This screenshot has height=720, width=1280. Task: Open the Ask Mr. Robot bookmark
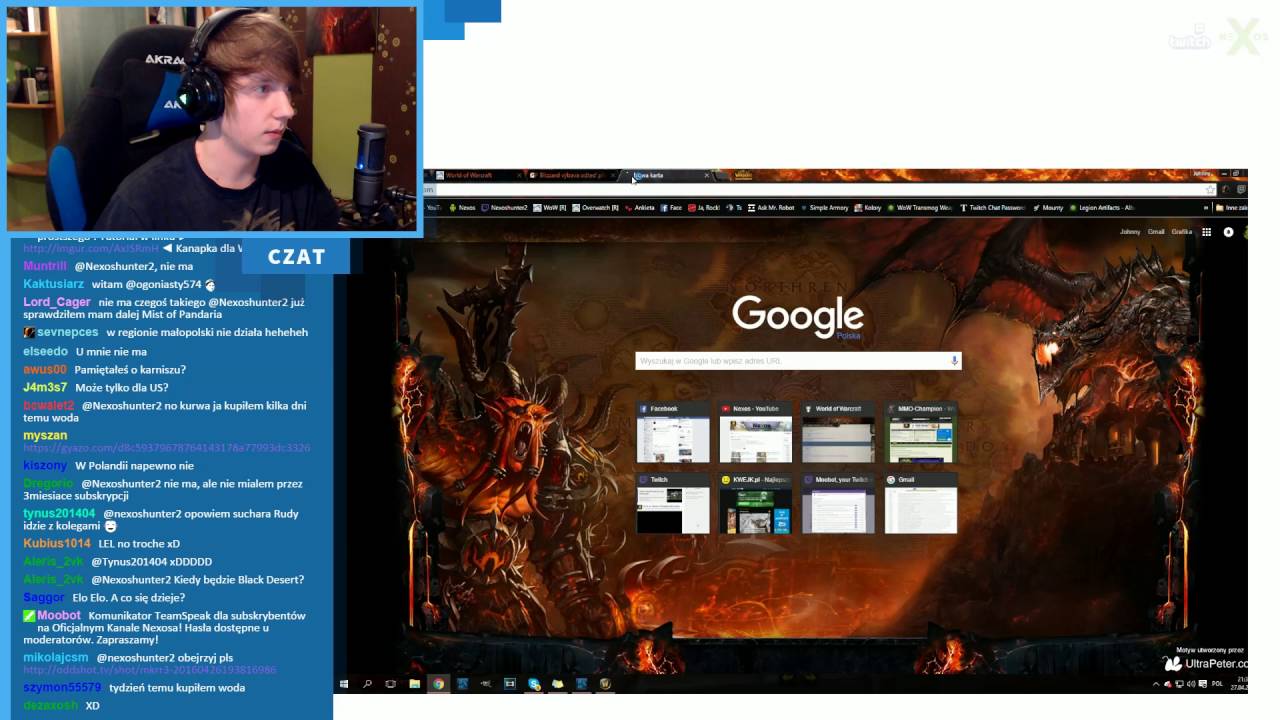pyautogui.click(x=770, y=208)
